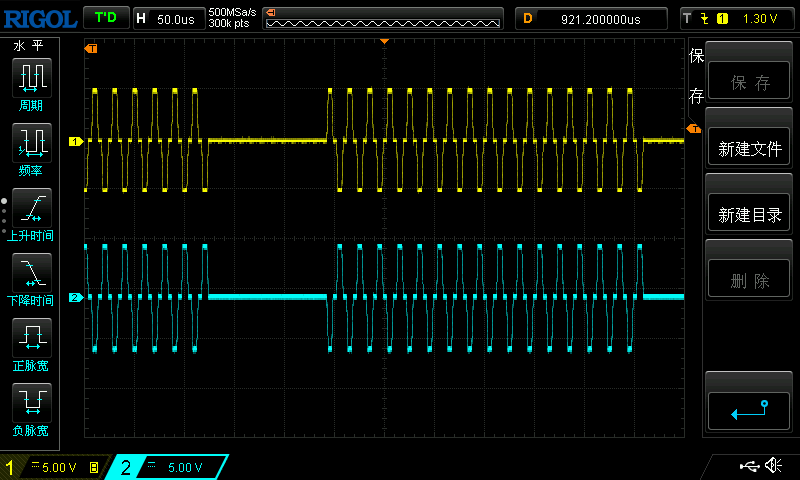Select the 频率 frequency measurement icon
Image resolution: width=800 pixels, height=480 pixels.
click(x=31, y=145)
